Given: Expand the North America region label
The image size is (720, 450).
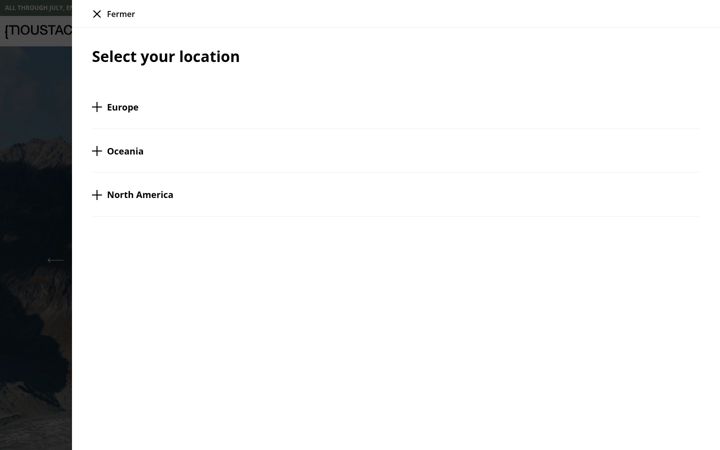Looking at the screenshot, I should pos(140,195).
